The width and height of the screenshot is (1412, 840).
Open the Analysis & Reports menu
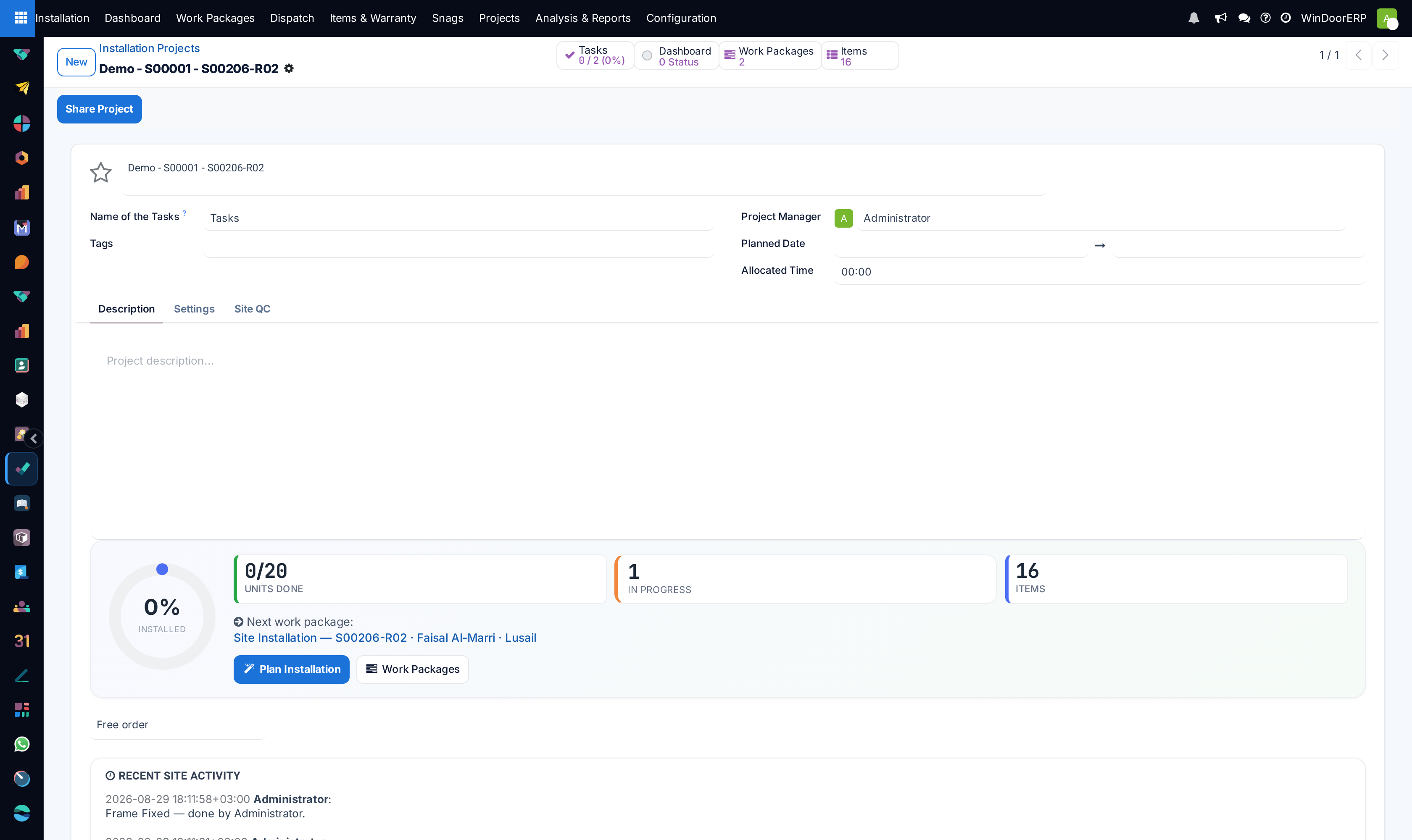(583, 18)
